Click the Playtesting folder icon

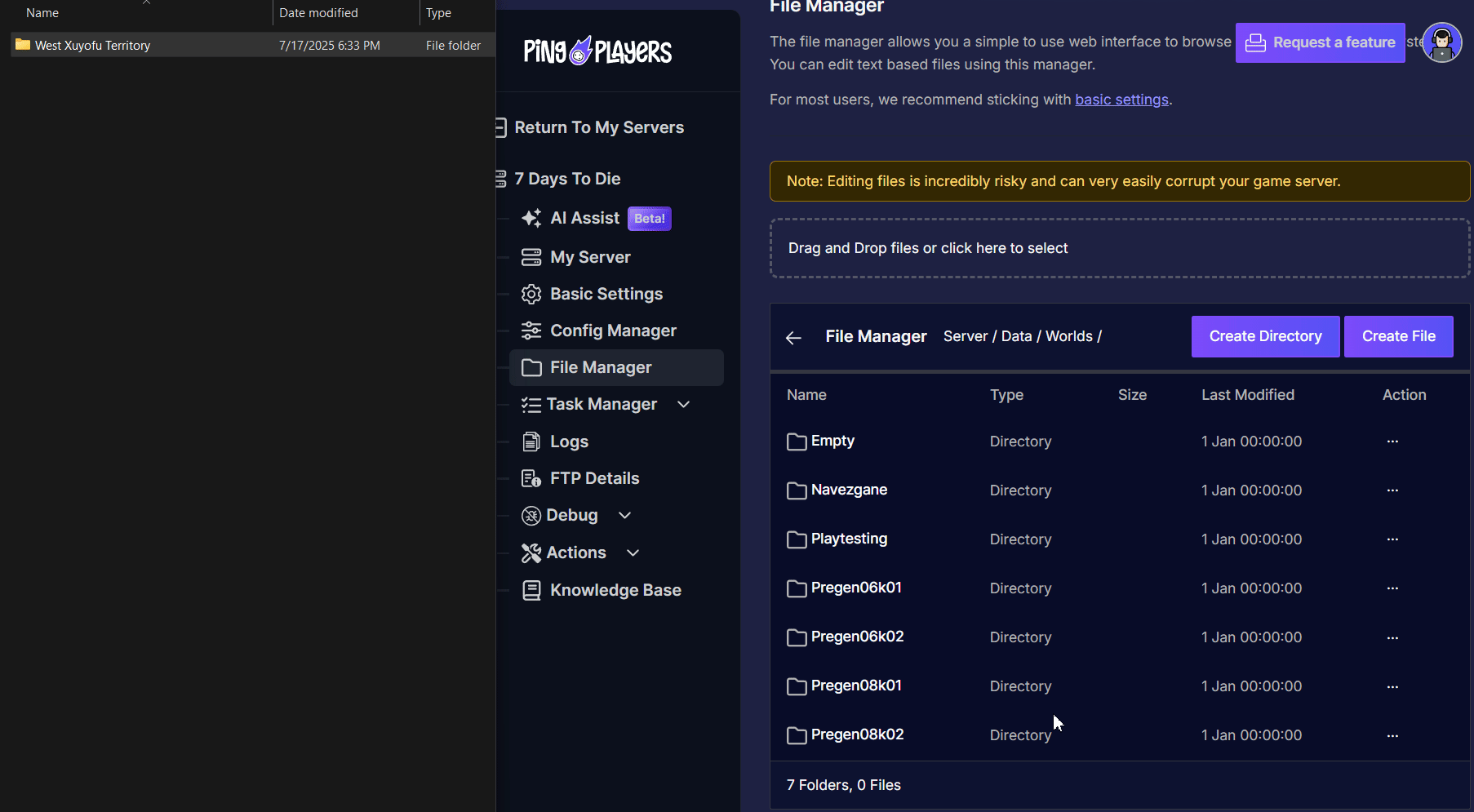(797, 539)
